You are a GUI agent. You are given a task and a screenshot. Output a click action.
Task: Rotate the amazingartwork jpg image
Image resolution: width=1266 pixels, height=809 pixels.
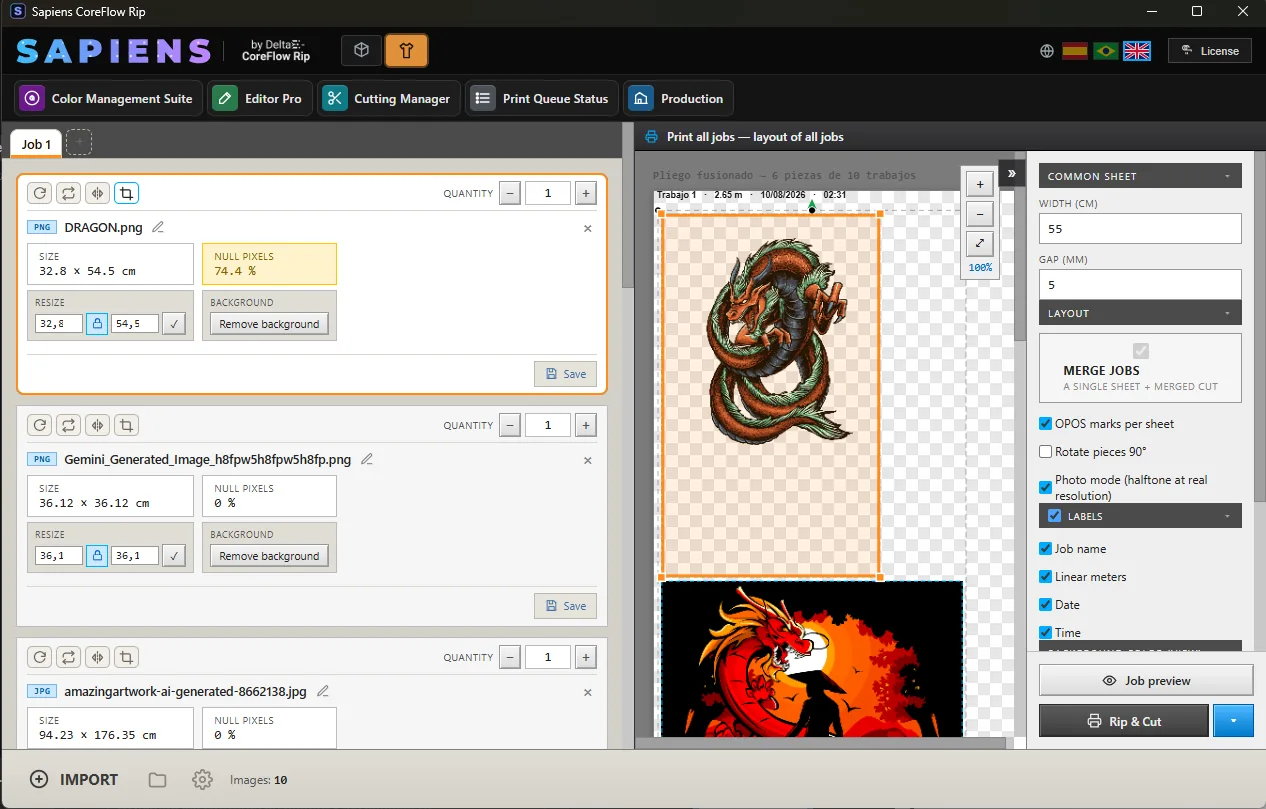click(40, 658)
